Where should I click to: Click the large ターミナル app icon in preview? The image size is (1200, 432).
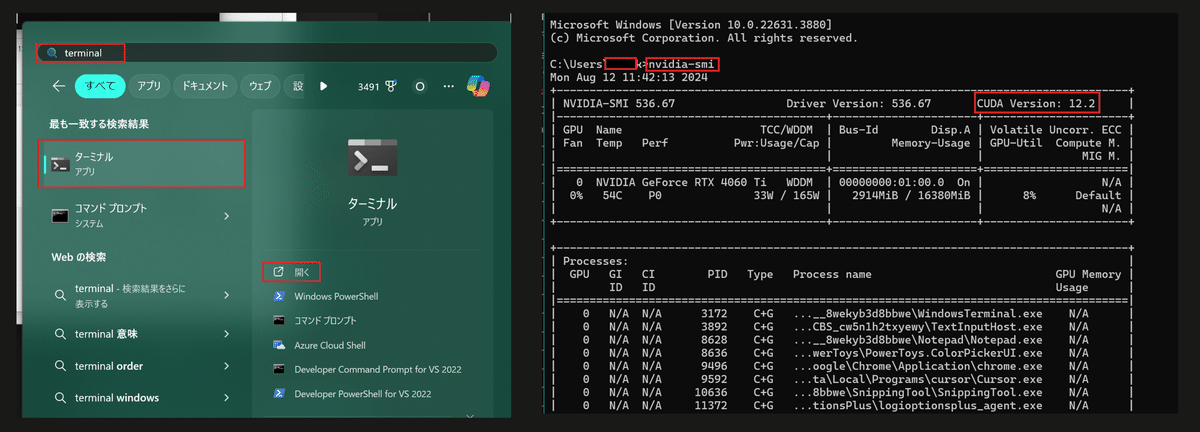click(x=372, y=159)
